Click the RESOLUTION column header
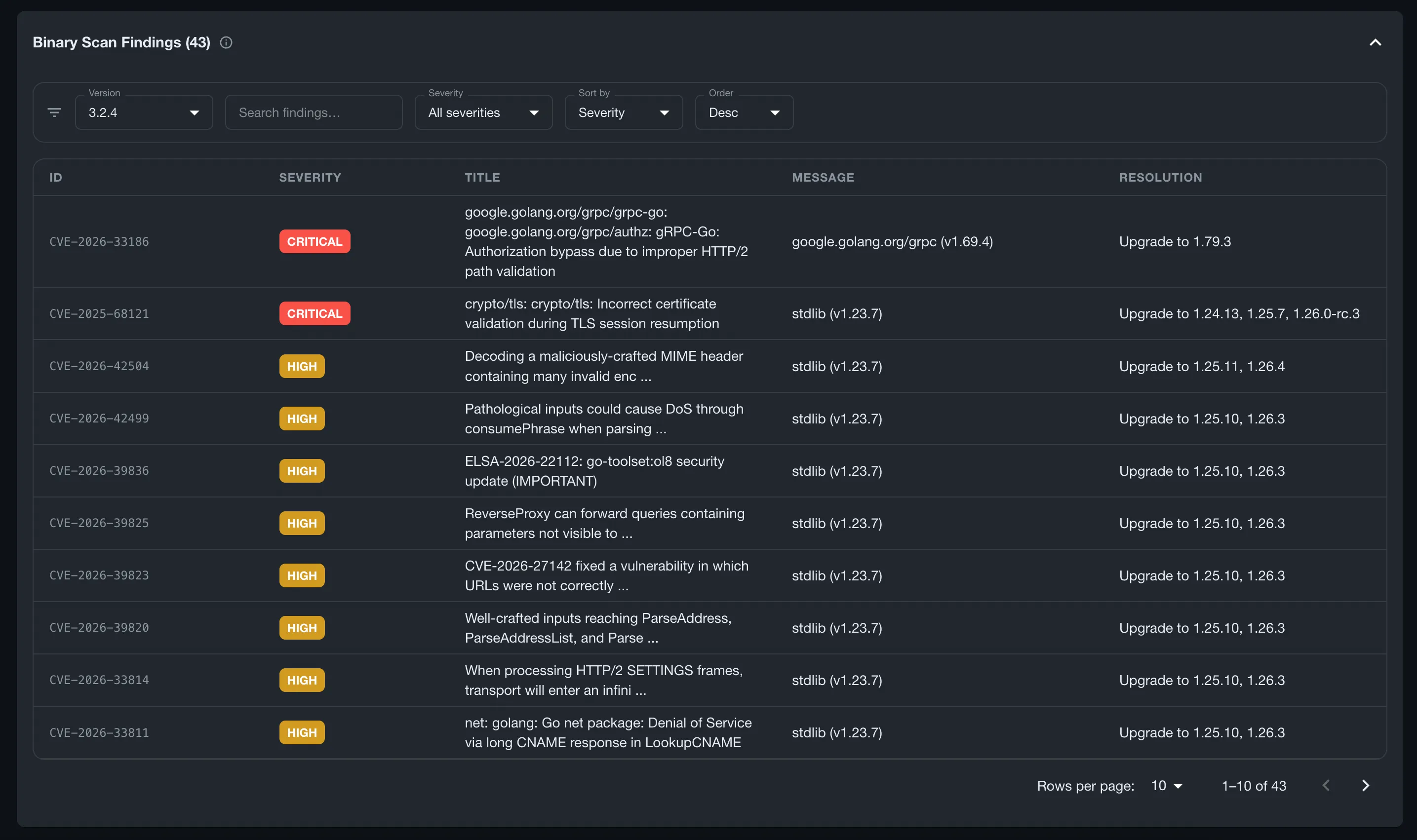This screenshot has height=840, width=1417. [x=1161, y=178]
